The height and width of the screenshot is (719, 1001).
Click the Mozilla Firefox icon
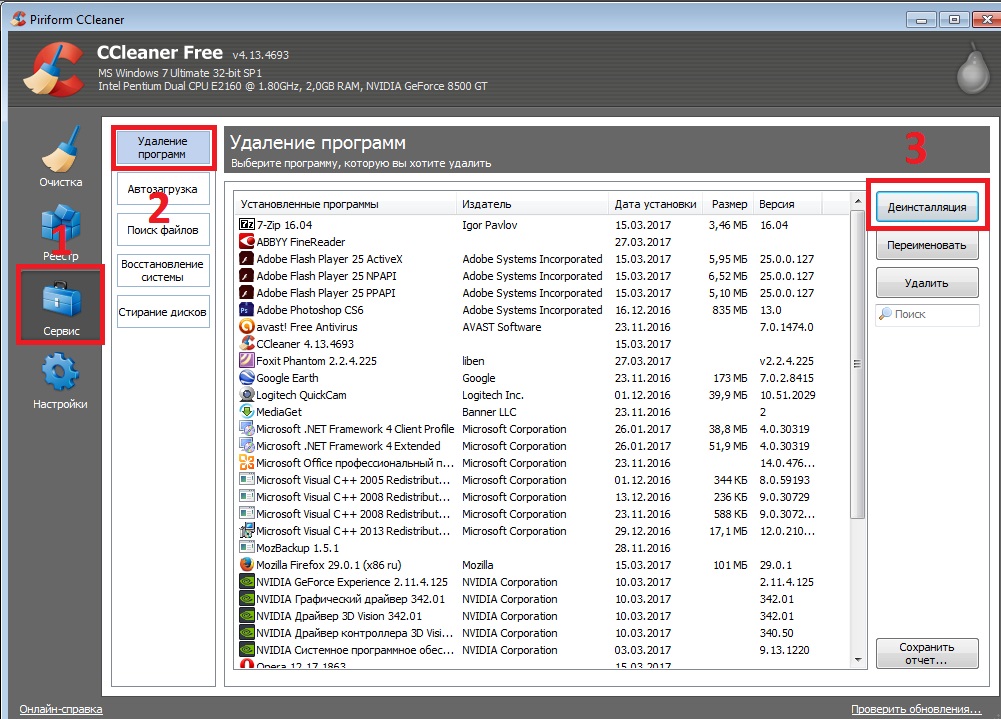click(246, 564)
